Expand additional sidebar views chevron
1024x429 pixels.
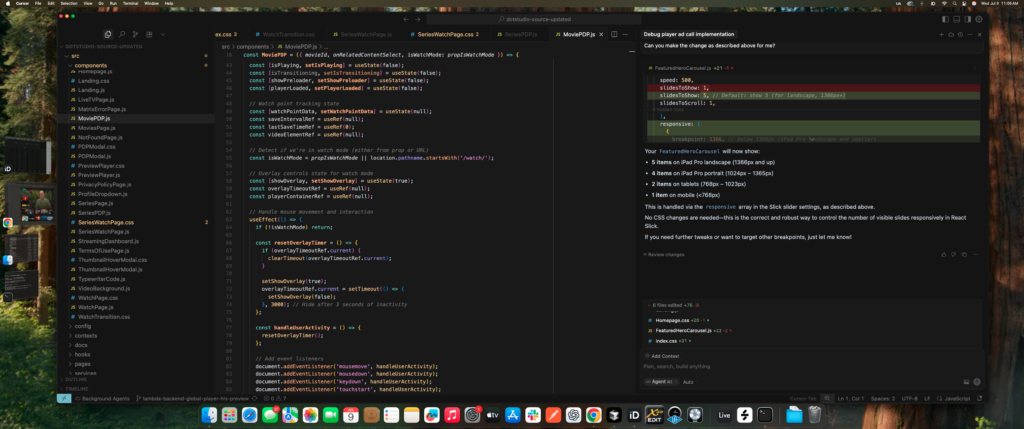(x=163, y=34)
